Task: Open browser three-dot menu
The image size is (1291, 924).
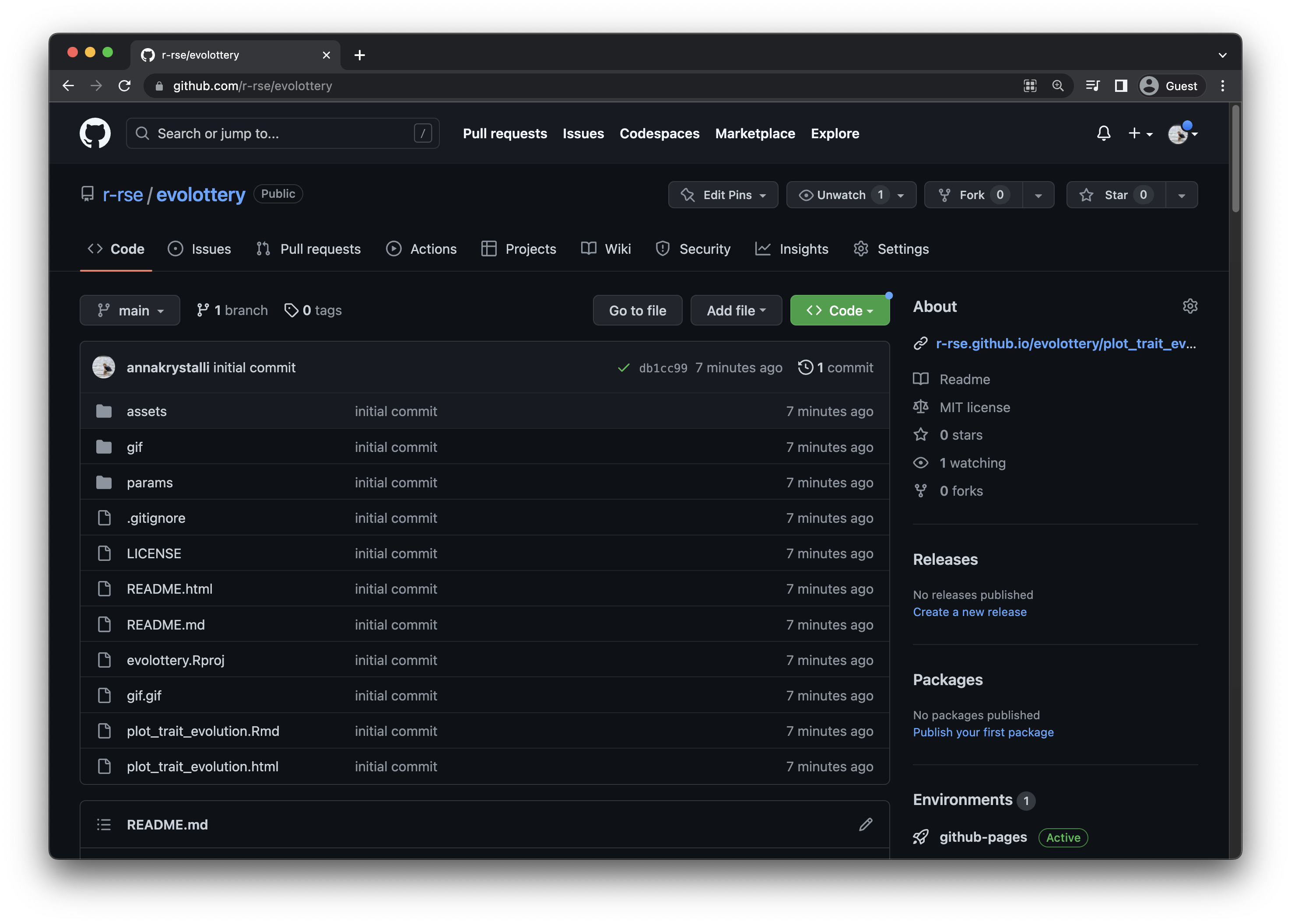Action: point(1223,85)
